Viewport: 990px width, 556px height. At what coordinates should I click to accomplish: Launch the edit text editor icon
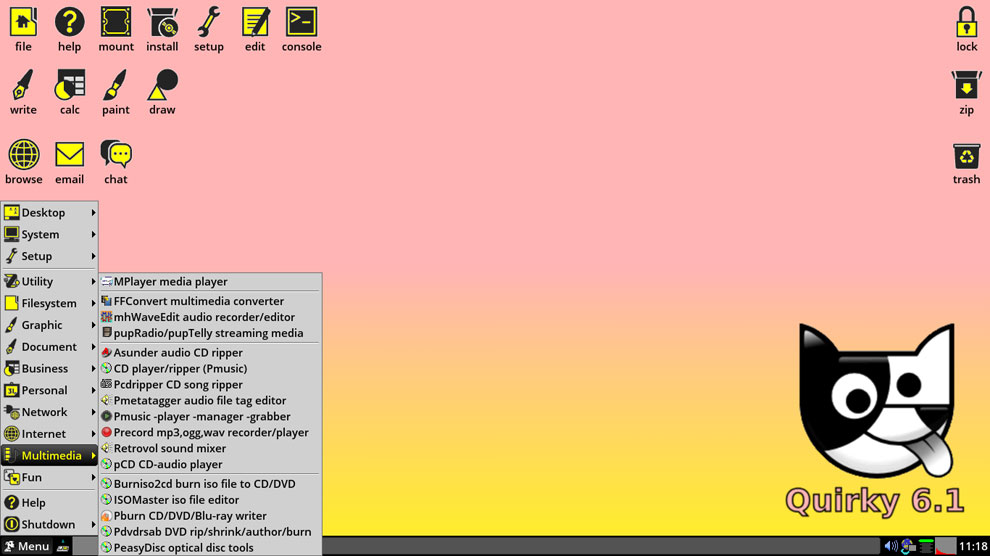(255, 23)
